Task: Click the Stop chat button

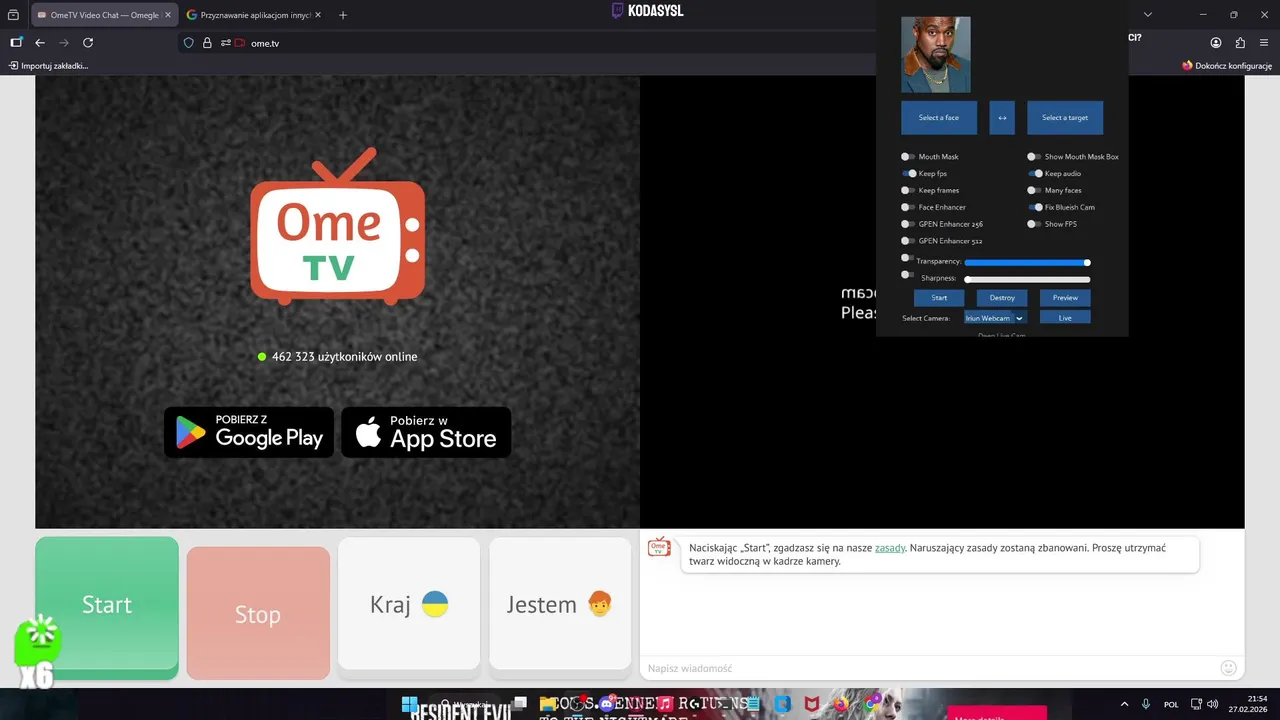Action: point(258,614)
